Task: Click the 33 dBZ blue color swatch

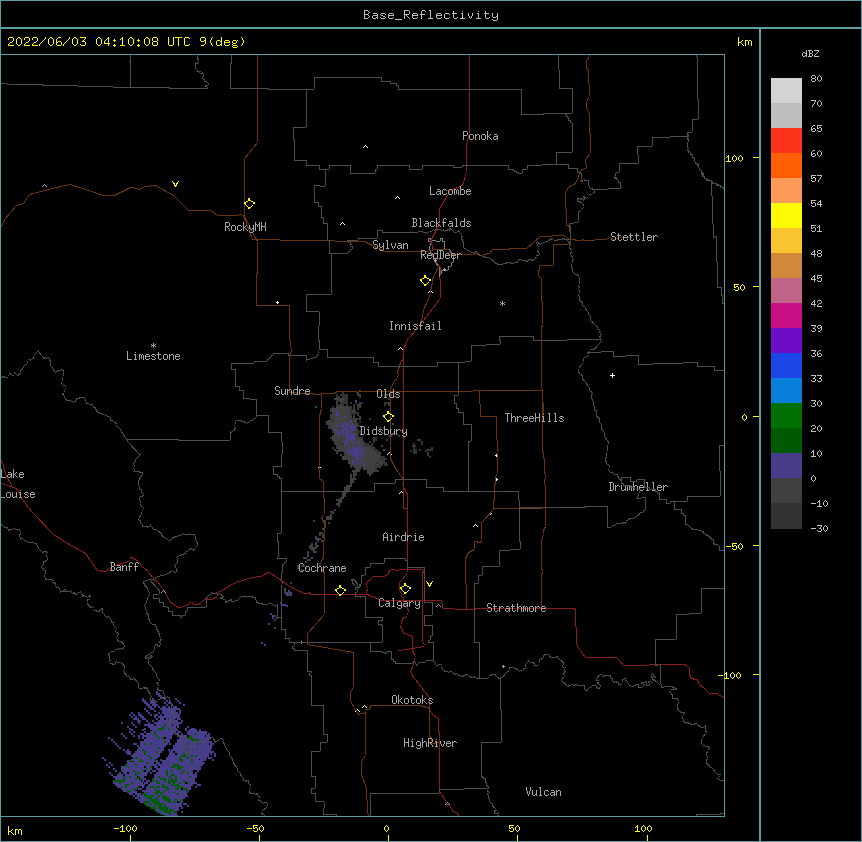Action: [786, 390]
